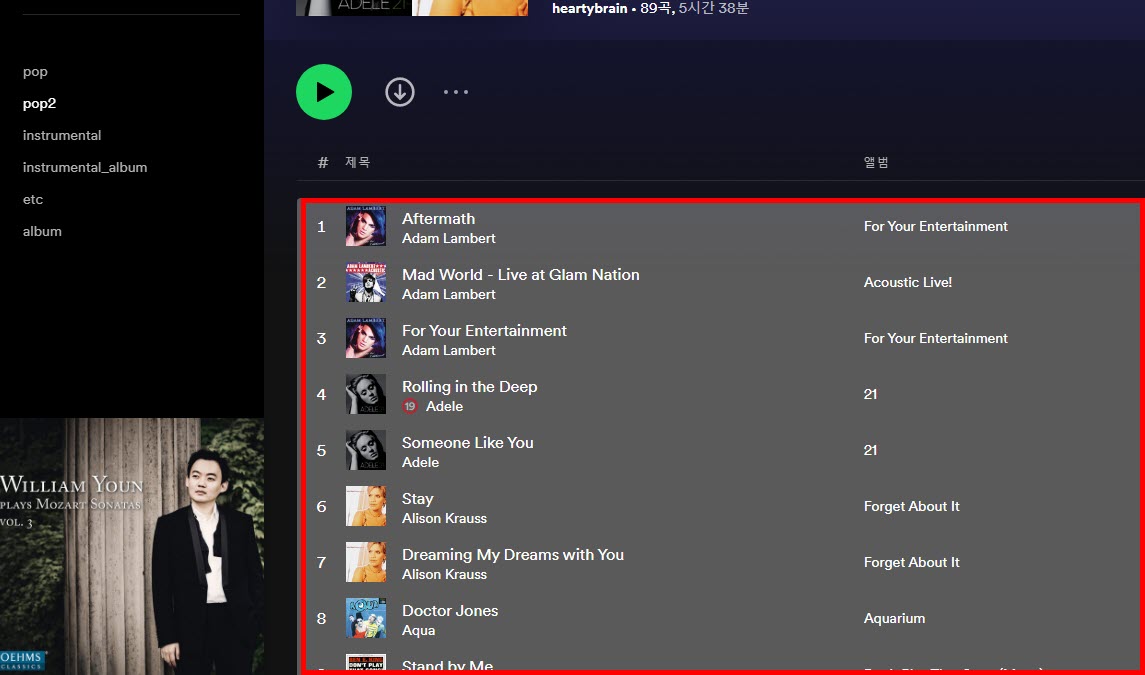The width and height of the screenshot is (1145, 675).
Task: Select the Doctor Jones track title
Action: (x=450, y=611)
